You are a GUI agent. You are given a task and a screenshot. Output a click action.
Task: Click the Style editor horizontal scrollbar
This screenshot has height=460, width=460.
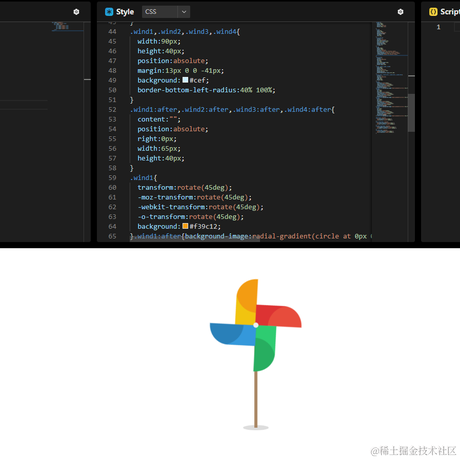click(x=195, y=240)
